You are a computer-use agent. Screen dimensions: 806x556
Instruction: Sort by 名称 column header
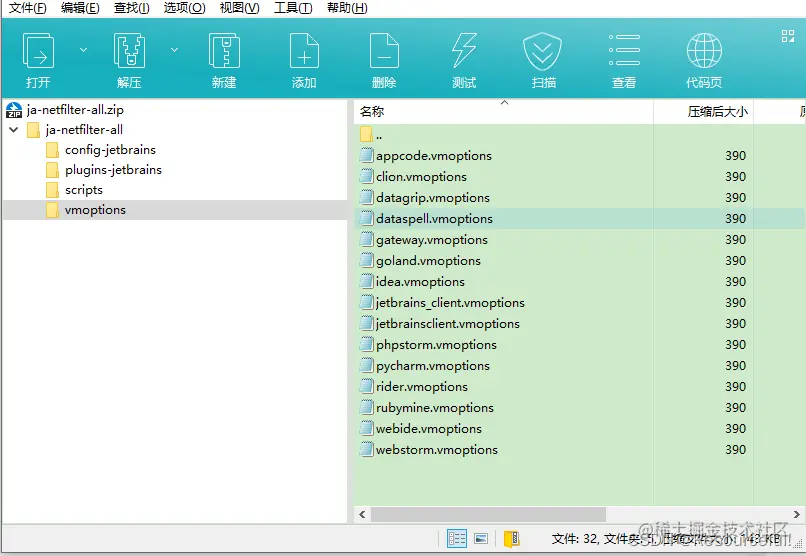[503, 112]
